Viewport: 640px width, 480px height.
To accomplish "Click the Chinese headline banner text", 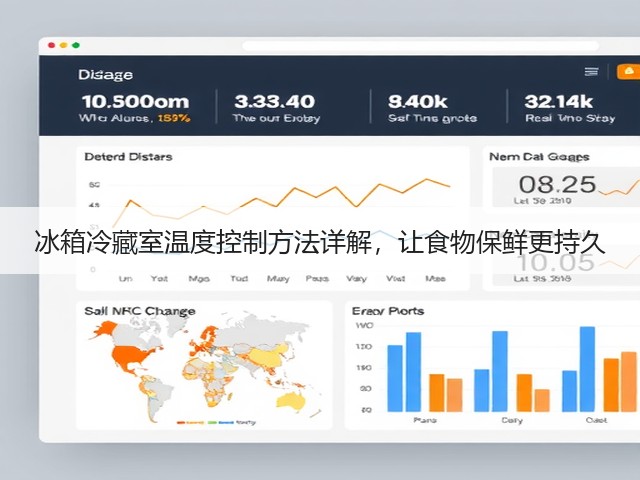I will [x=320, y=243].
